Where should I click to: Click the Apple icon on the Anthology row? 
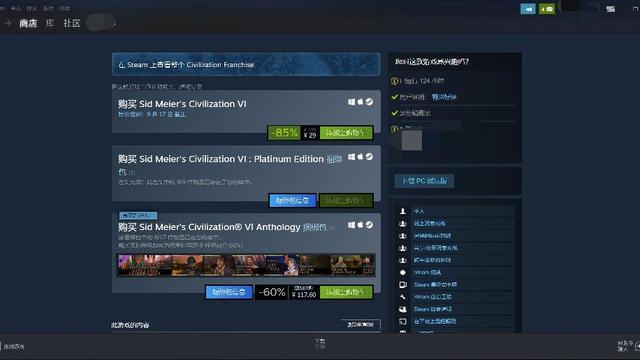tap(360, 225)
